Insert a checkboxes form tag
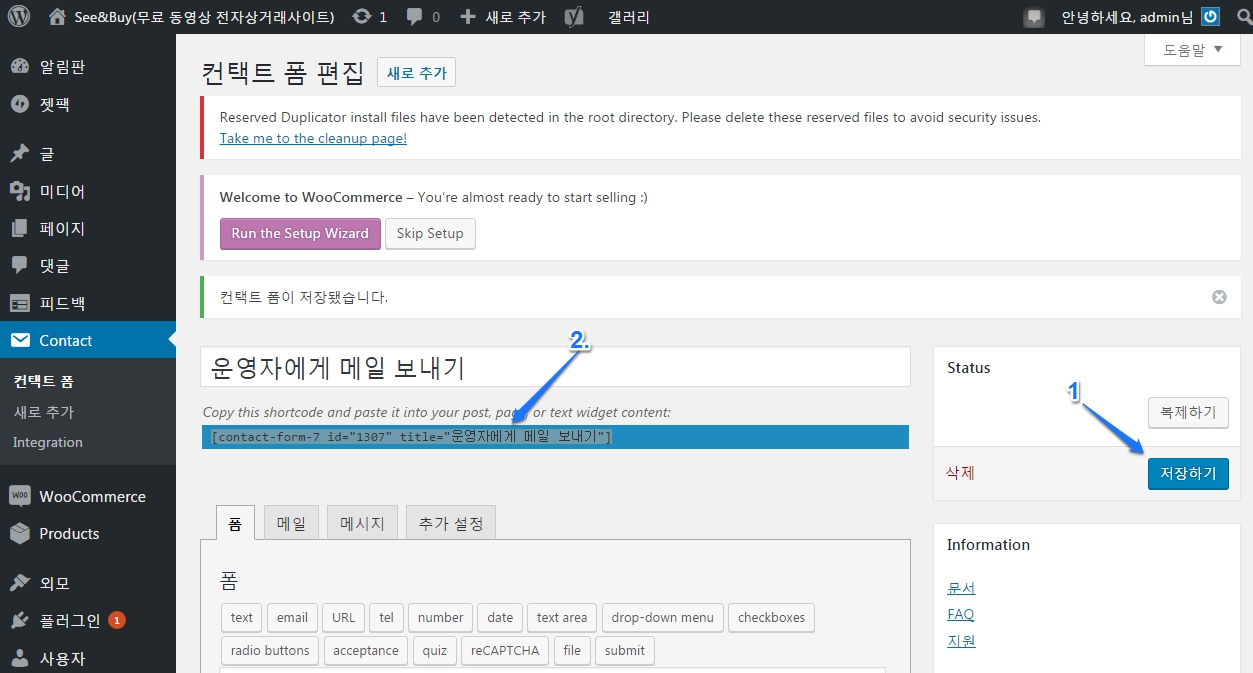1253x673 pixels. [x=771, y=618]
